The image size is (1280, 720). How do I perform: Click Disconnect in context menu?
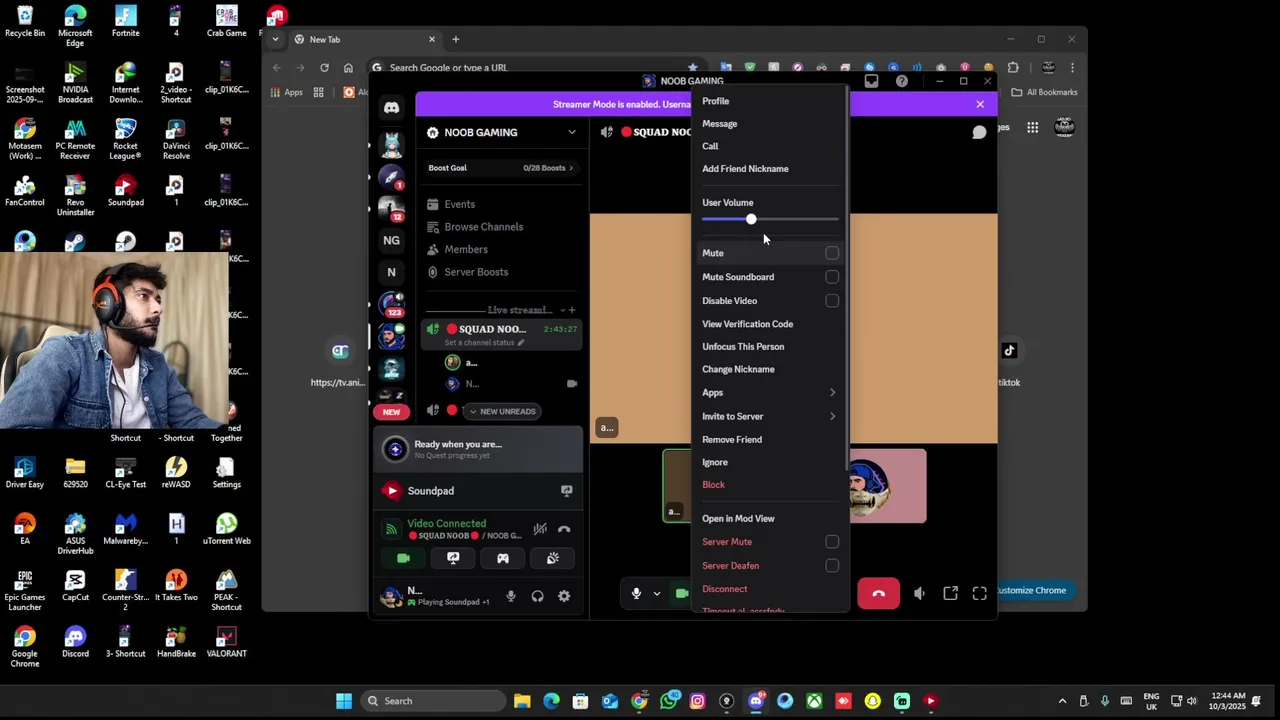tap(770, 589)
